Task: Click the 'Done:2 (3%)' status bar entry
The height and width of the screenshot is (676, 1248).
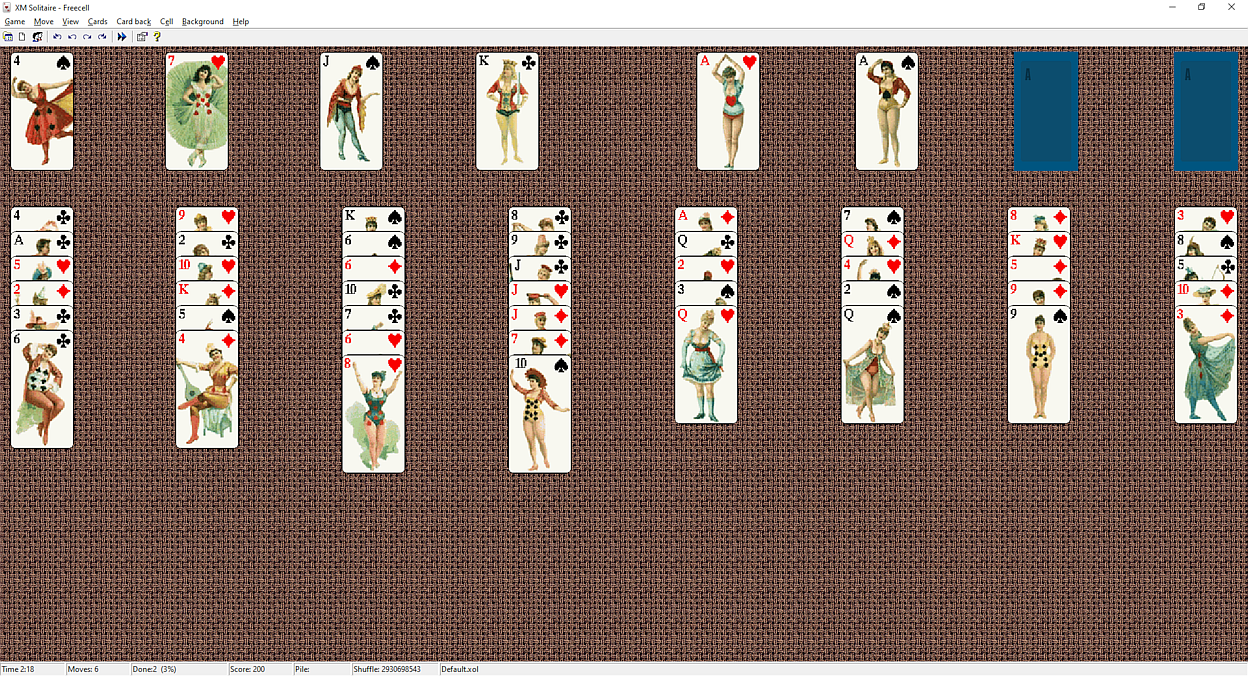Action: (179, 669)
